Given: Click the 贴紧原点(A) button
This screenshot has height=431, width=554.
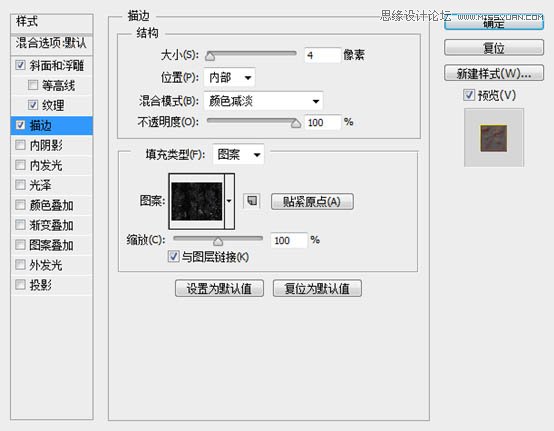Looking at the screenshot, I should tap(312, 201).
